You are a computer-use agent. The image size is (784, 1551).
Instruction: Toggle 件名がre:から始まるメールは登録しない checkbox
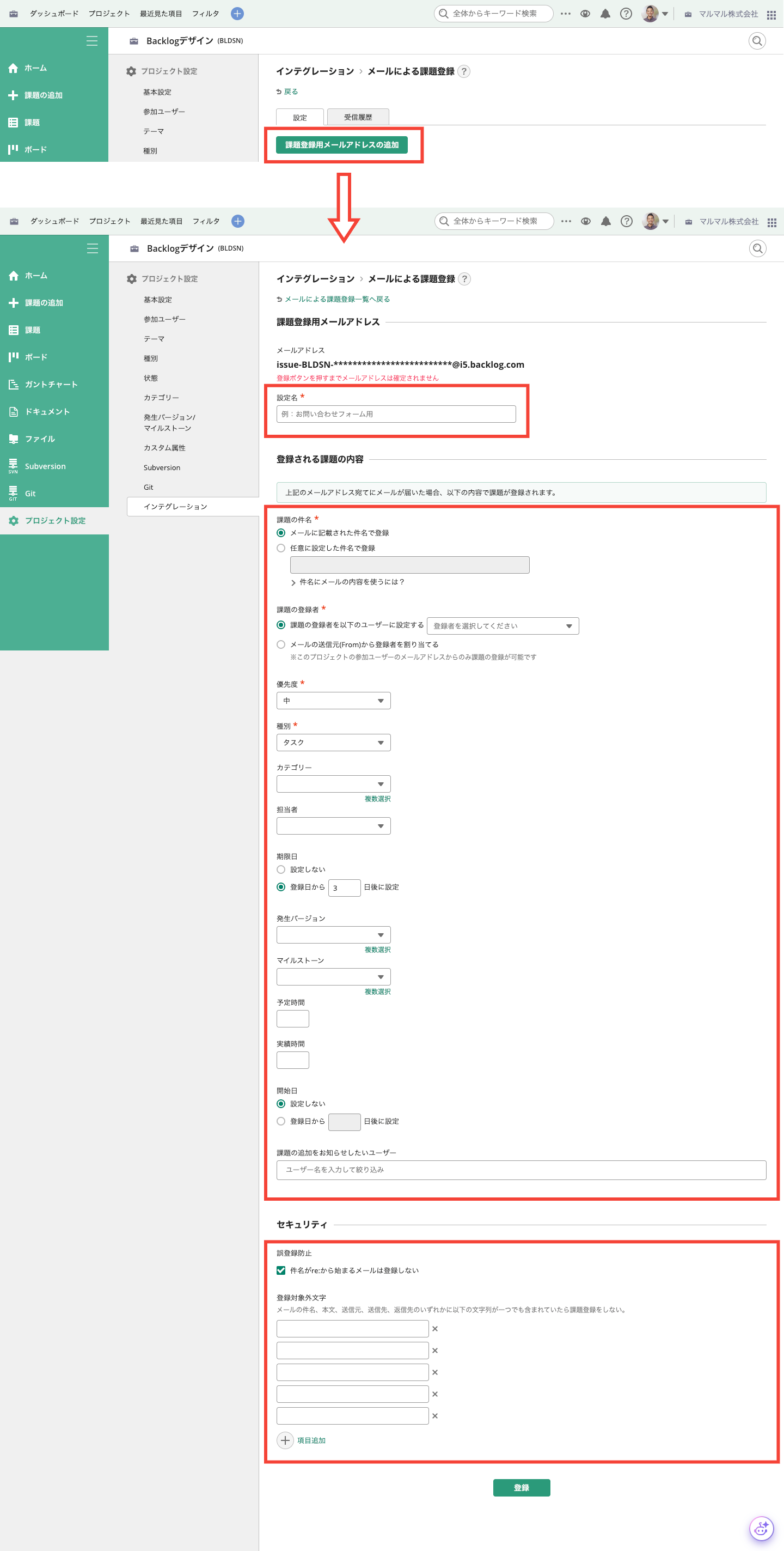point(281,1270)
